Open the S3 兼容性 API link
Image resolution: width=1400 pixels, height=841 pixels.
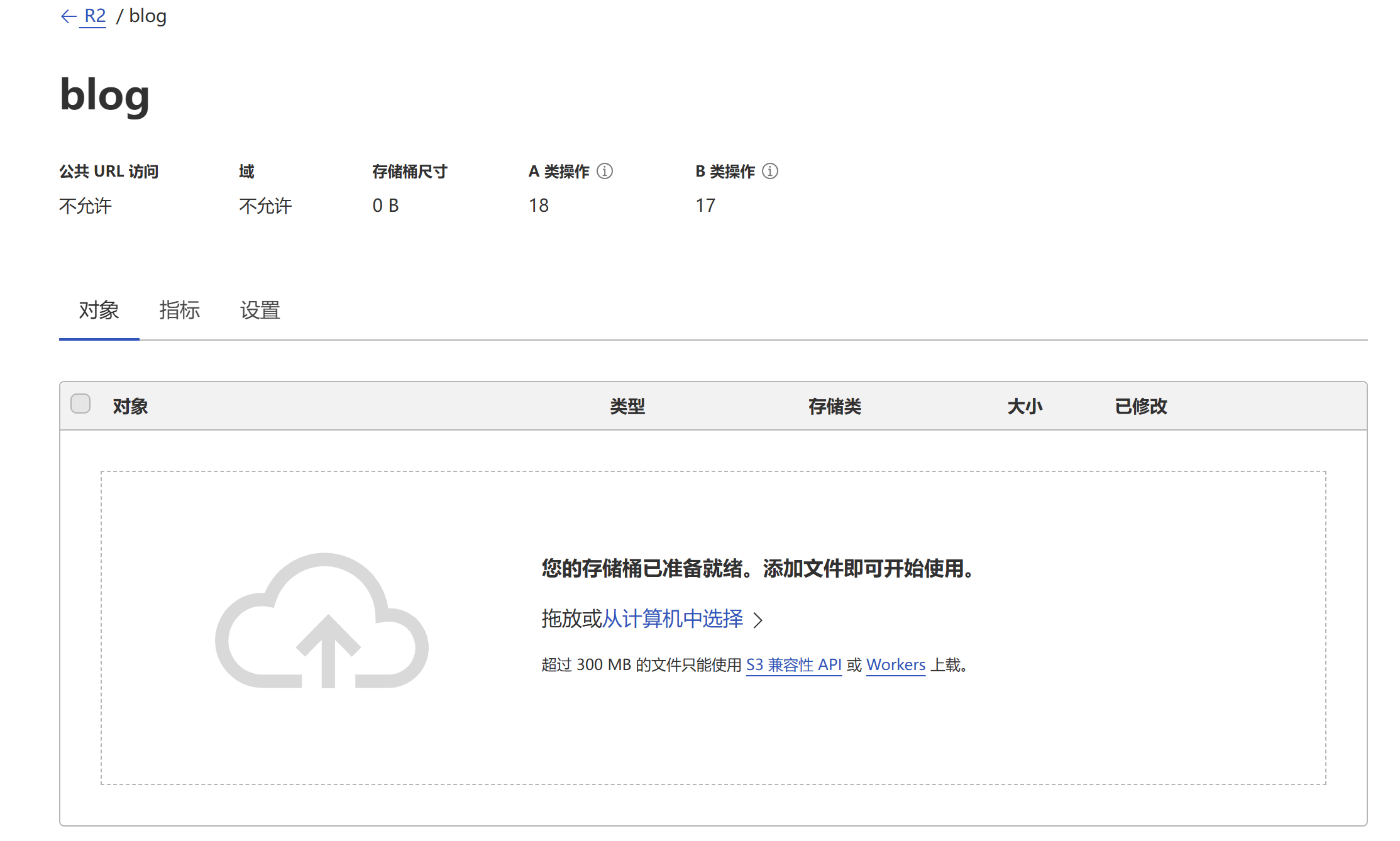793,665
